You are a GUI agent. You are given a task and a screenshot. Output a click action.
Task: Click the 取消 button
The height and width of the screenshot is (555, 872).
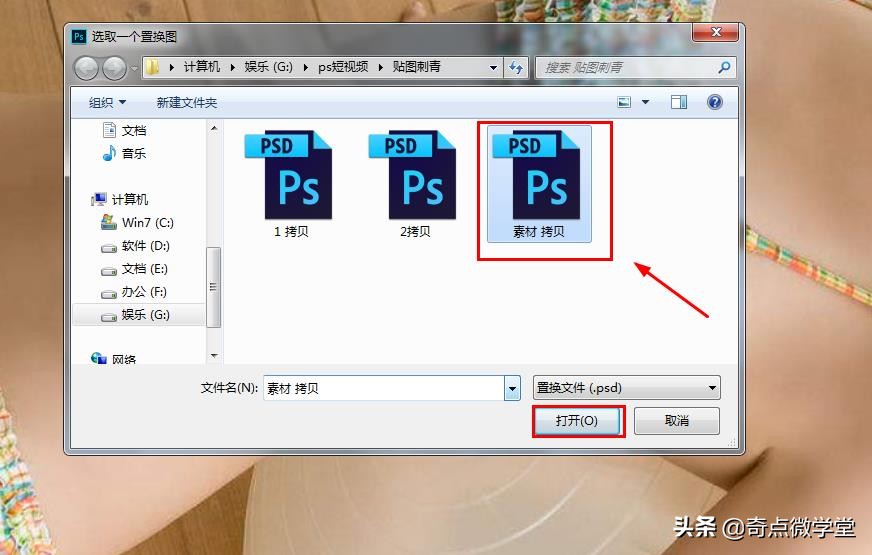[677, 421]
